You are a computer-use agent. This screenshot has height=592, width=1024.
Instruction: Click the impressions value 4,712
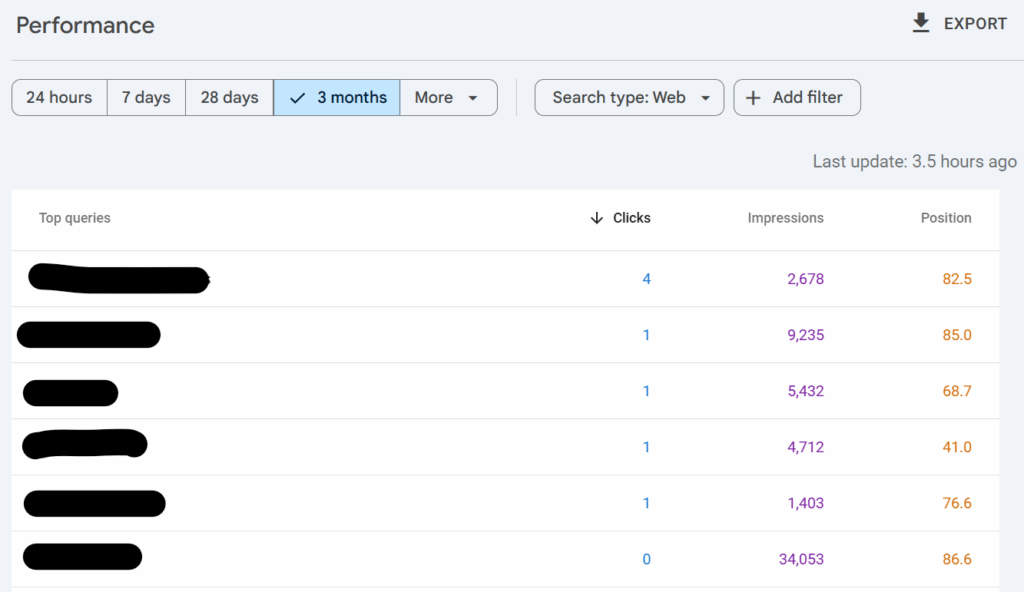805,448
